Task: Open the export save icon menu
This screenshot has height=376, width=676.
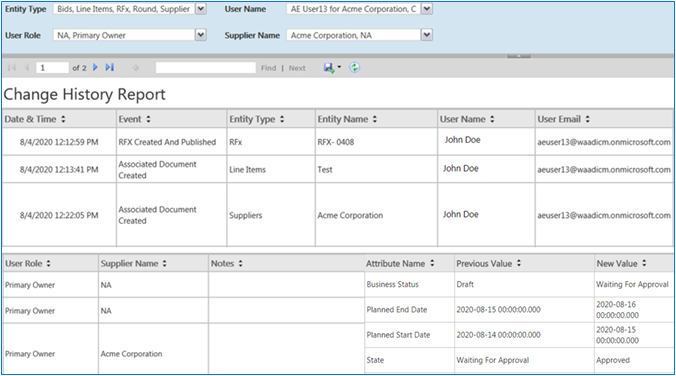Action: pyautogui.click(x=332, y=68)
